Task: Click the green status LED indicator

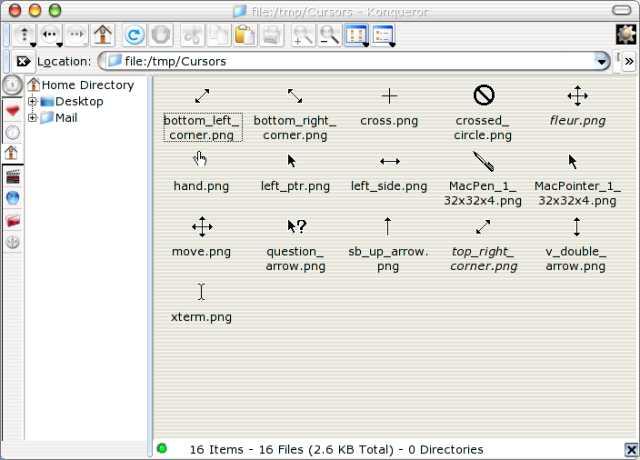Action: pyautogui.click(x=162, y=448)
